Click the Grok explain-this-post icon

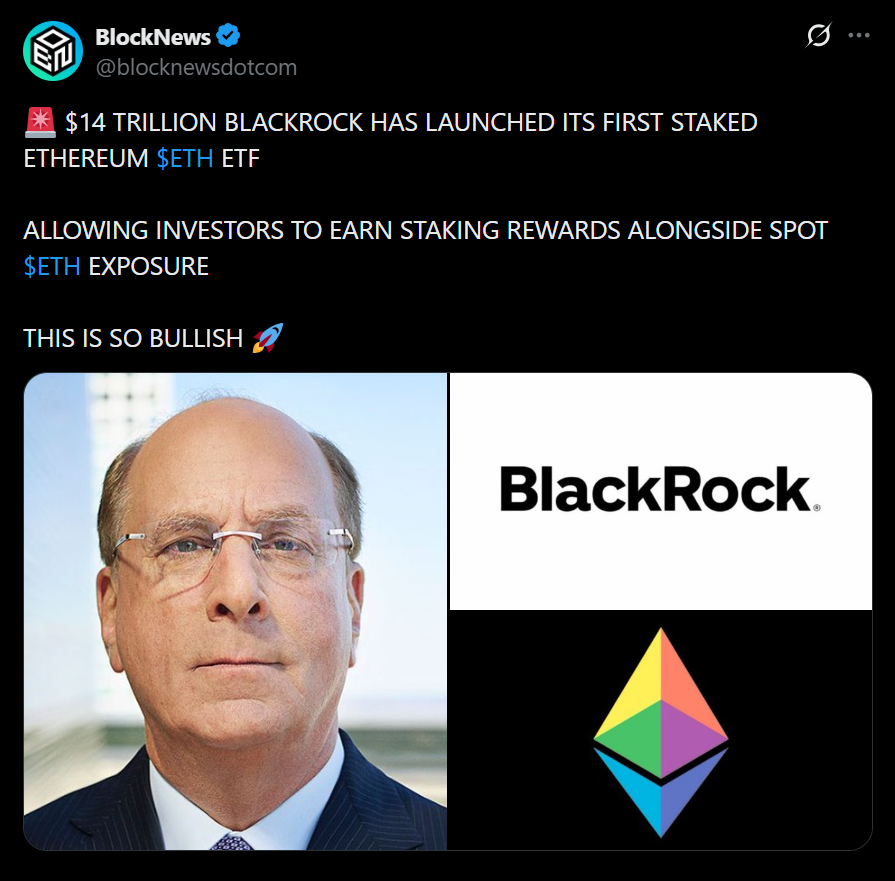819,35
